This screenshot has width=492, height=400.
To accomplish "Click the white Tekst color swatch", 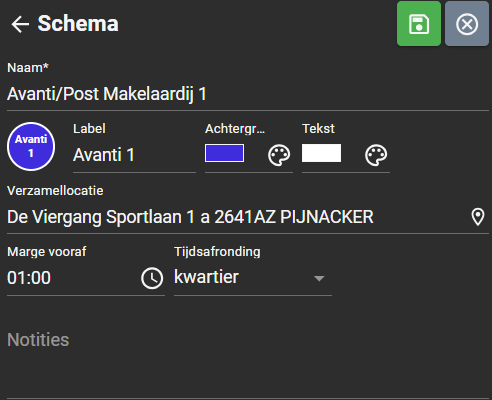I will [x=321, y=153].
